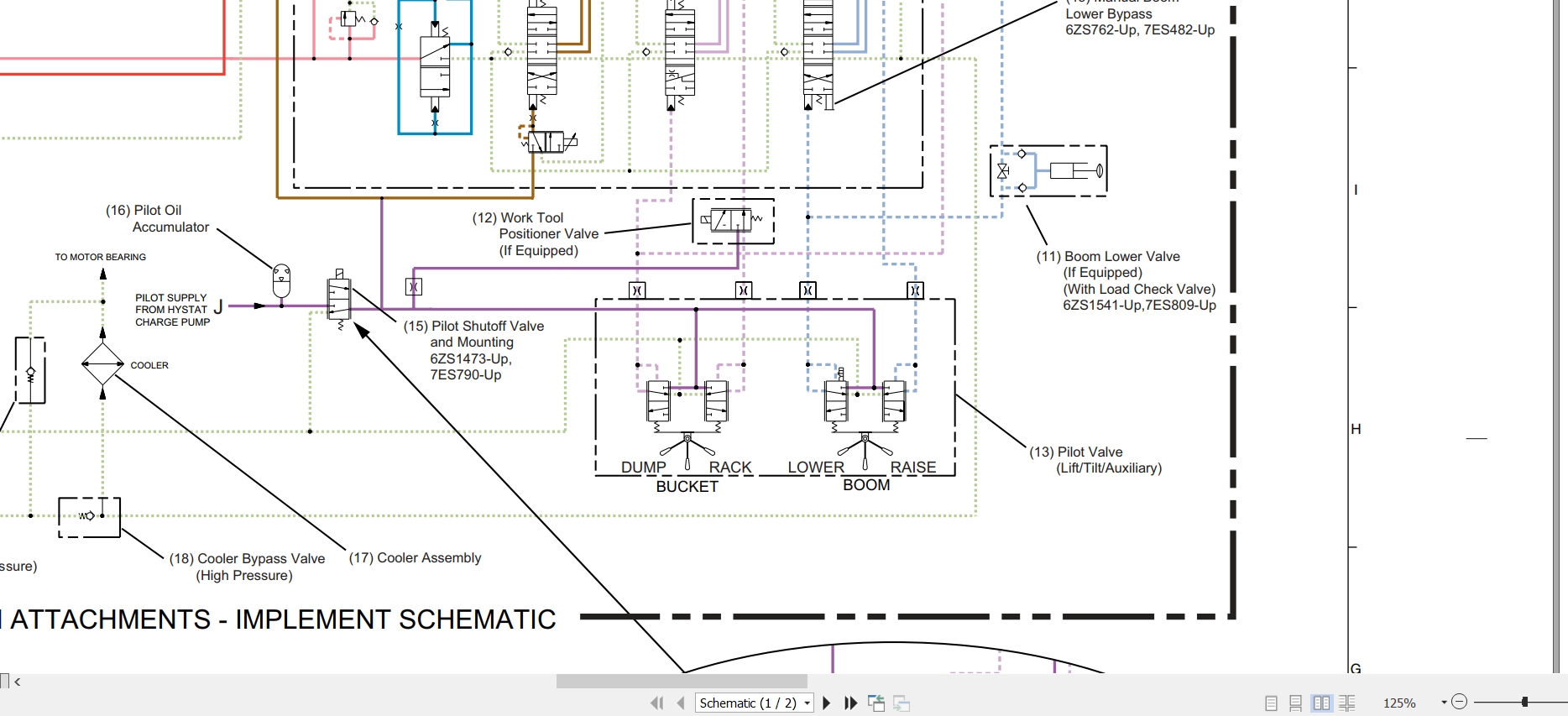Click the 'RACK' label
This screenshot has width=1568, height=716.
(x=730, y=468)
